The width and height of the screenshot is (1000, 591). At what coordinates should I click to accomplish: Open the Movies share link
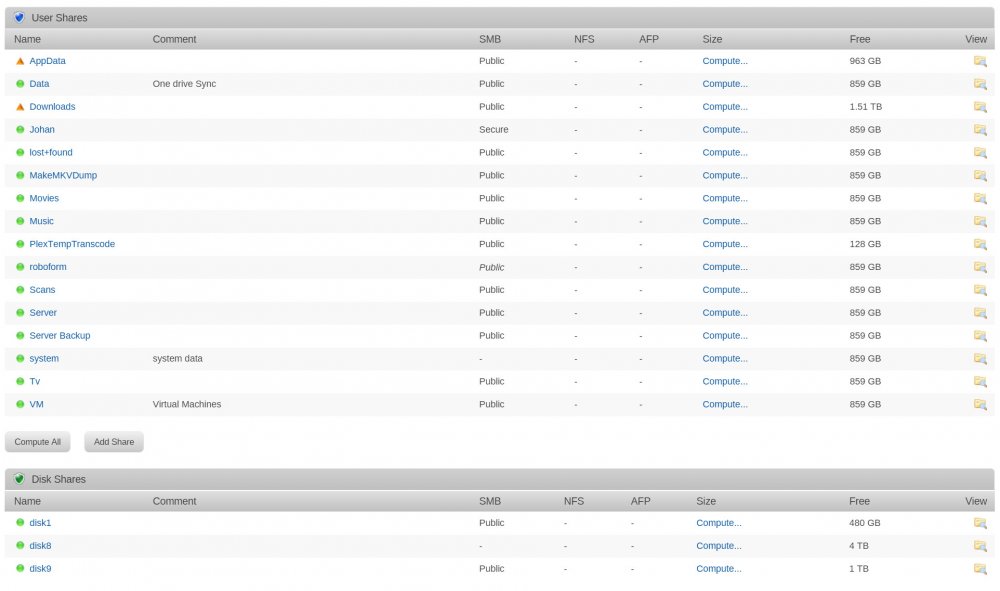click(44, 198)
